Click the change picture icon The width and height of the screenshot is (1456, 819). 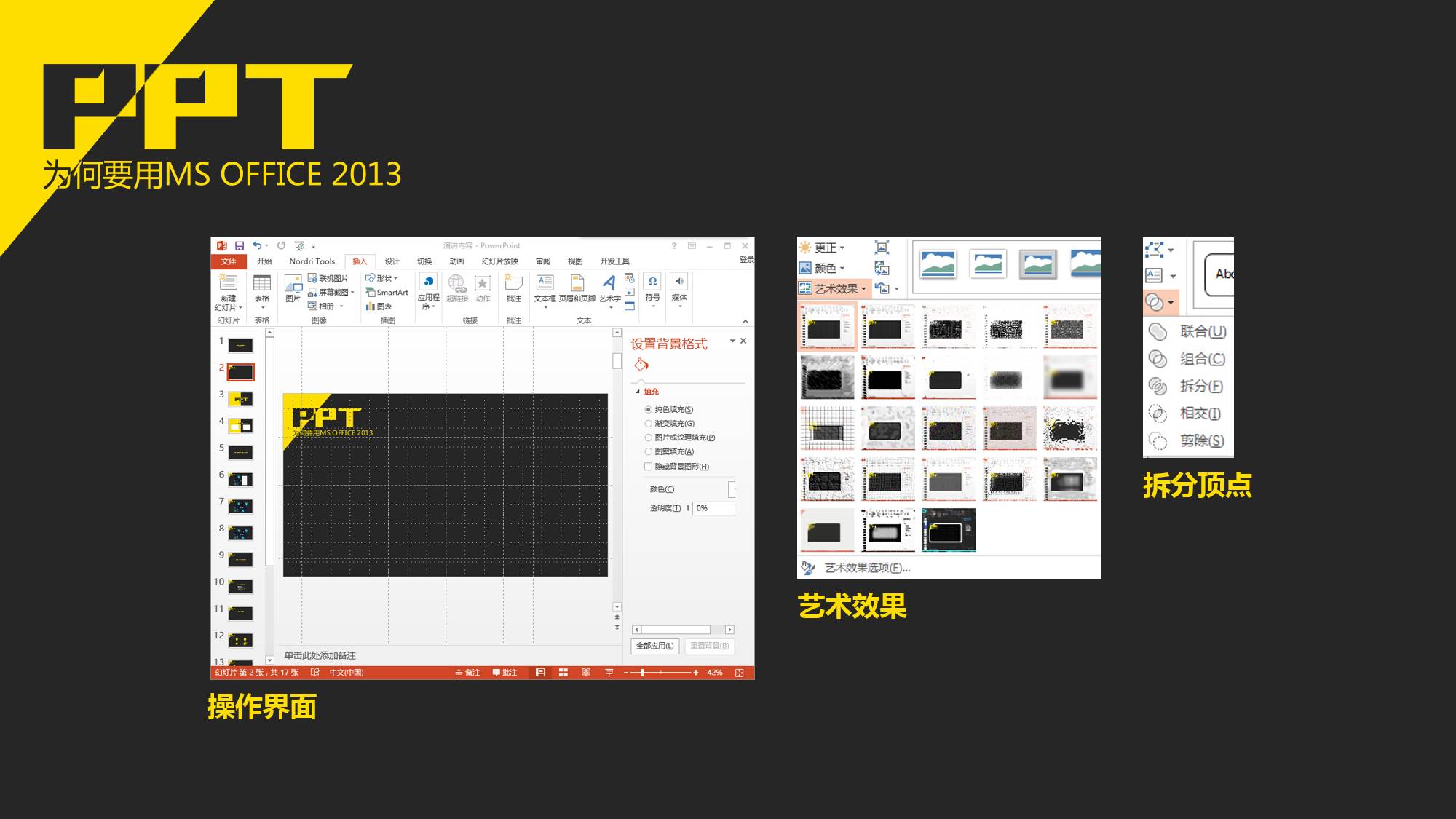pos(882,268)
